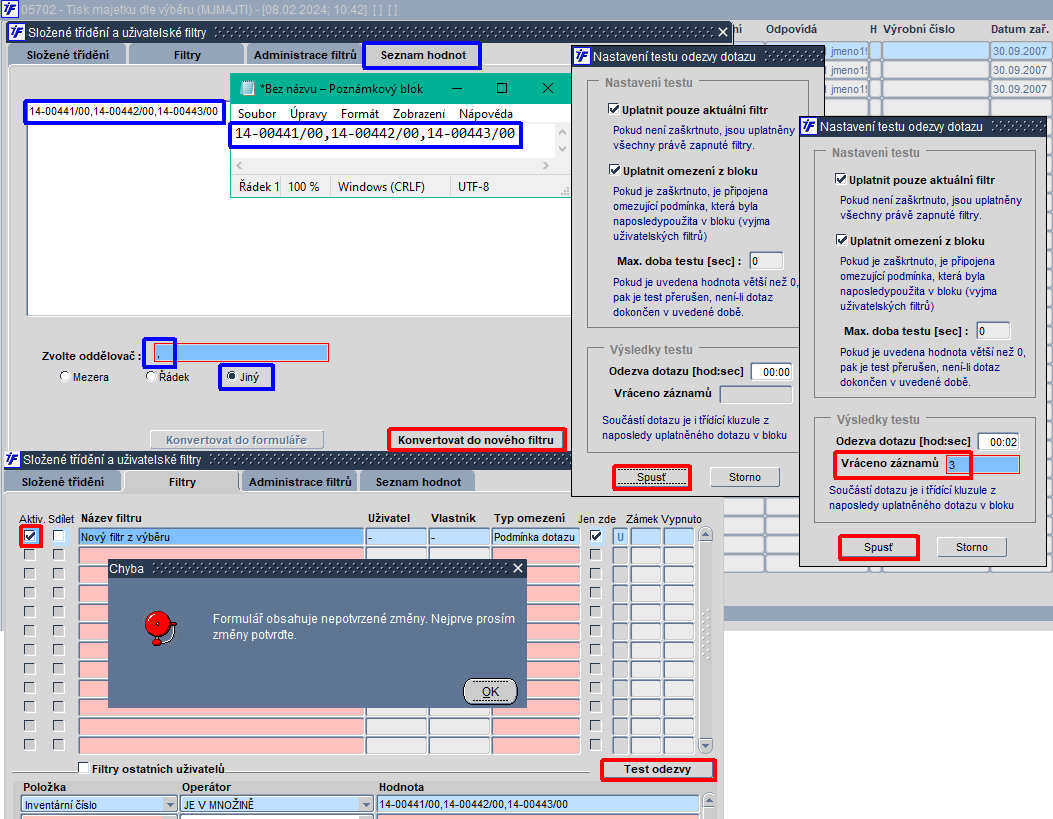Toggle Uplatnit pouze aktuální filtr in left dialog
Screen dimensions: 1053x819
(x=613, y=109)
